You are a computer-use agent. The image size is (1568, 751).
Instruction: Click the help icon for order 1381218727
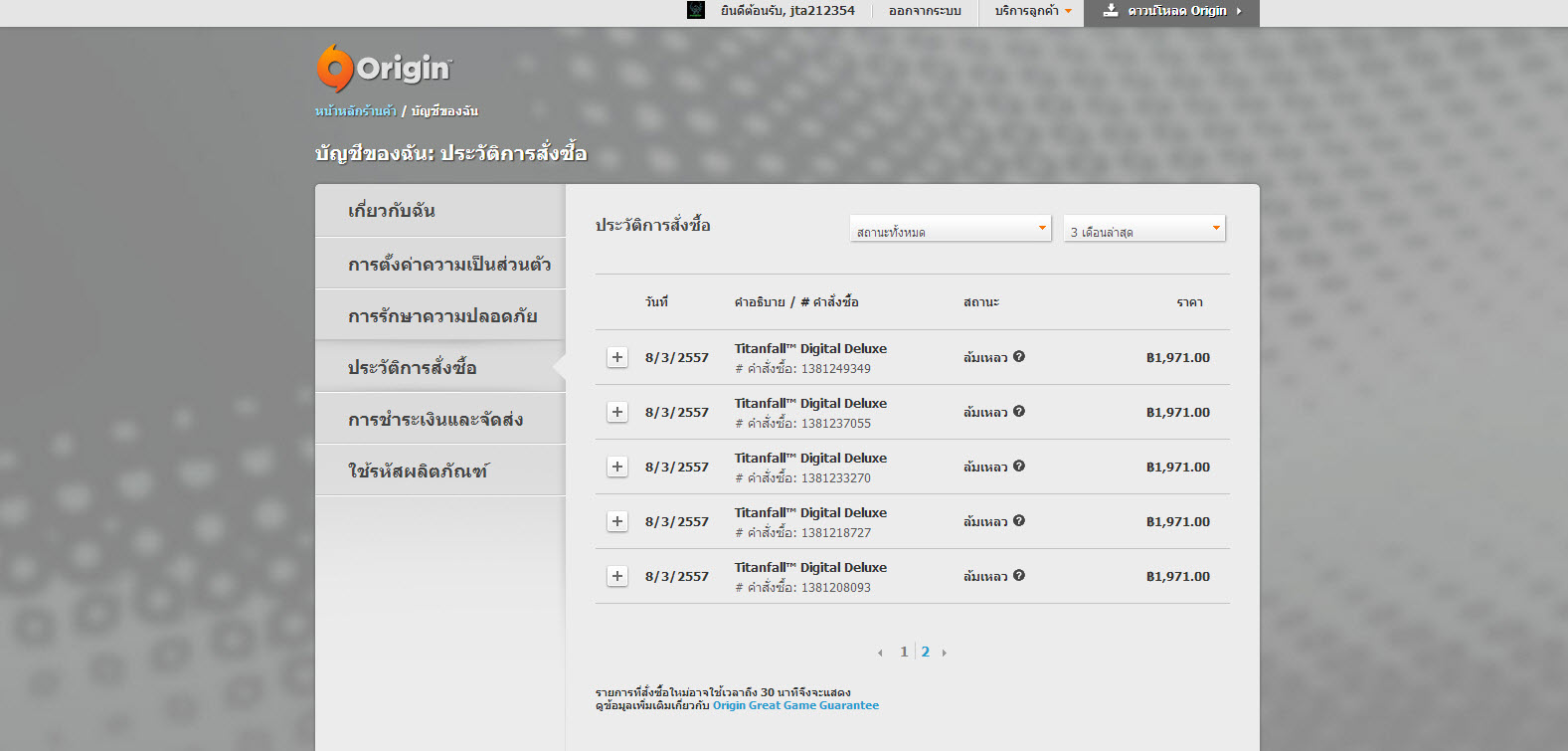pos(1019,520)
